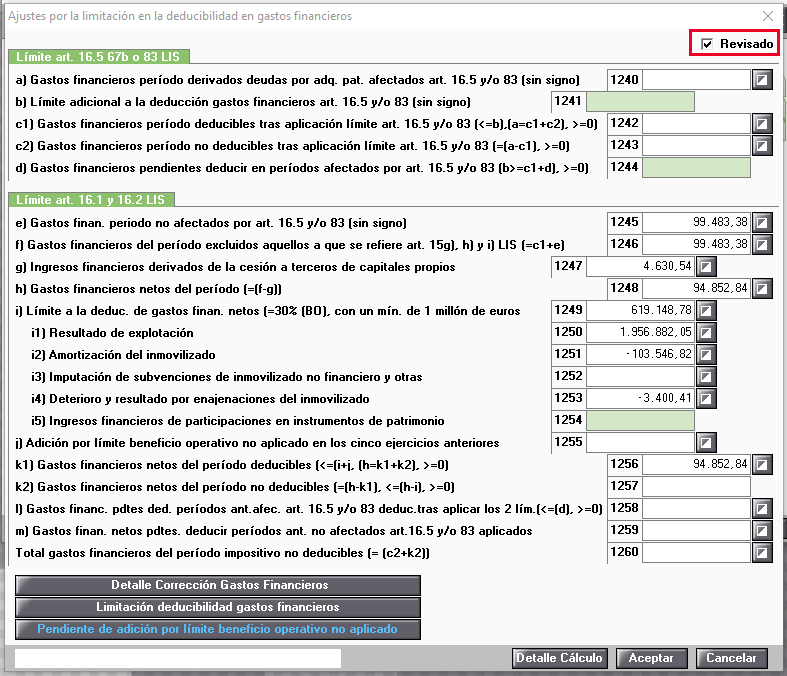Open edit icon next to field 1252
The width and height of the screenshot is (787, 676).
pyautogui.click(x=706, y=376)
